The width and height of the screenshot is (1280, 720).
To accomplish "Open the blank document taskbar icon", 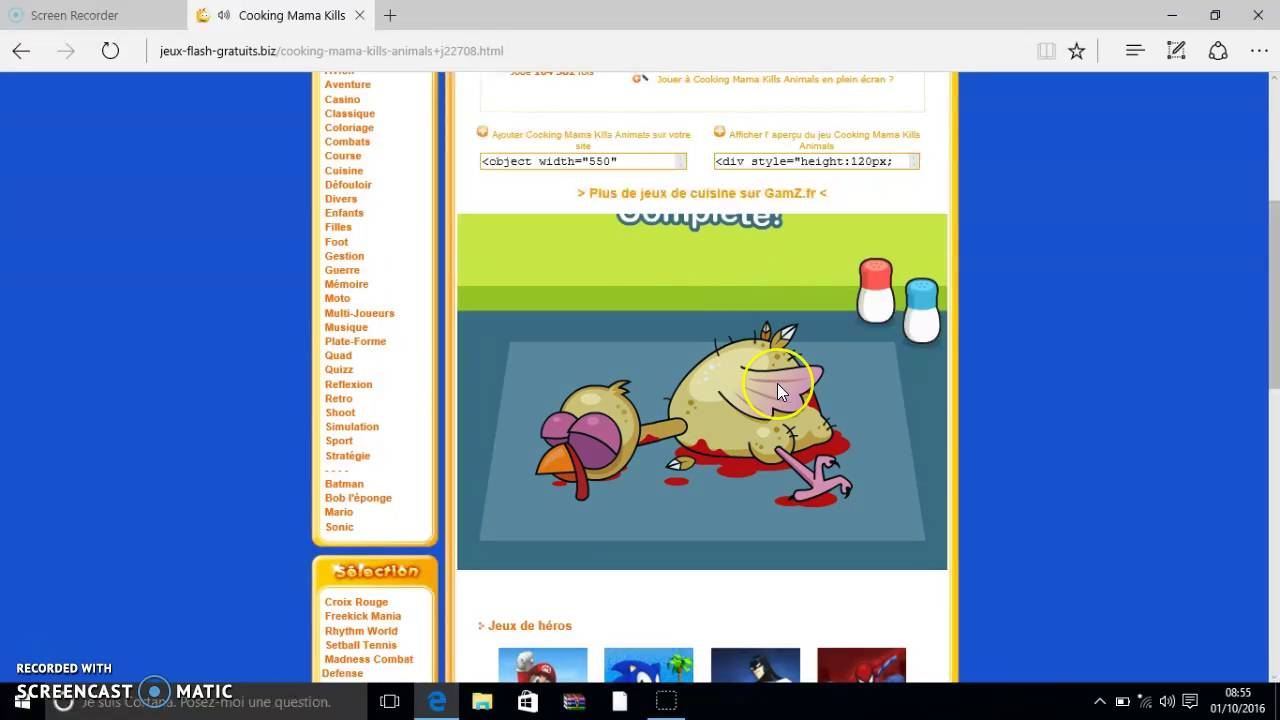I will point(620,702).
